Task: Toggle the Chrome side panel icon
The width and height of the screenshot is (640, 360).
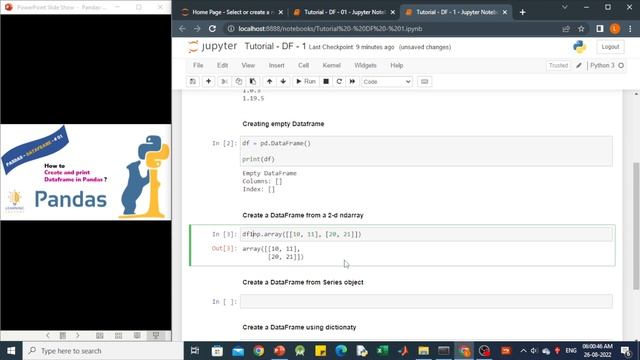Action: click(x=600, y=29)
